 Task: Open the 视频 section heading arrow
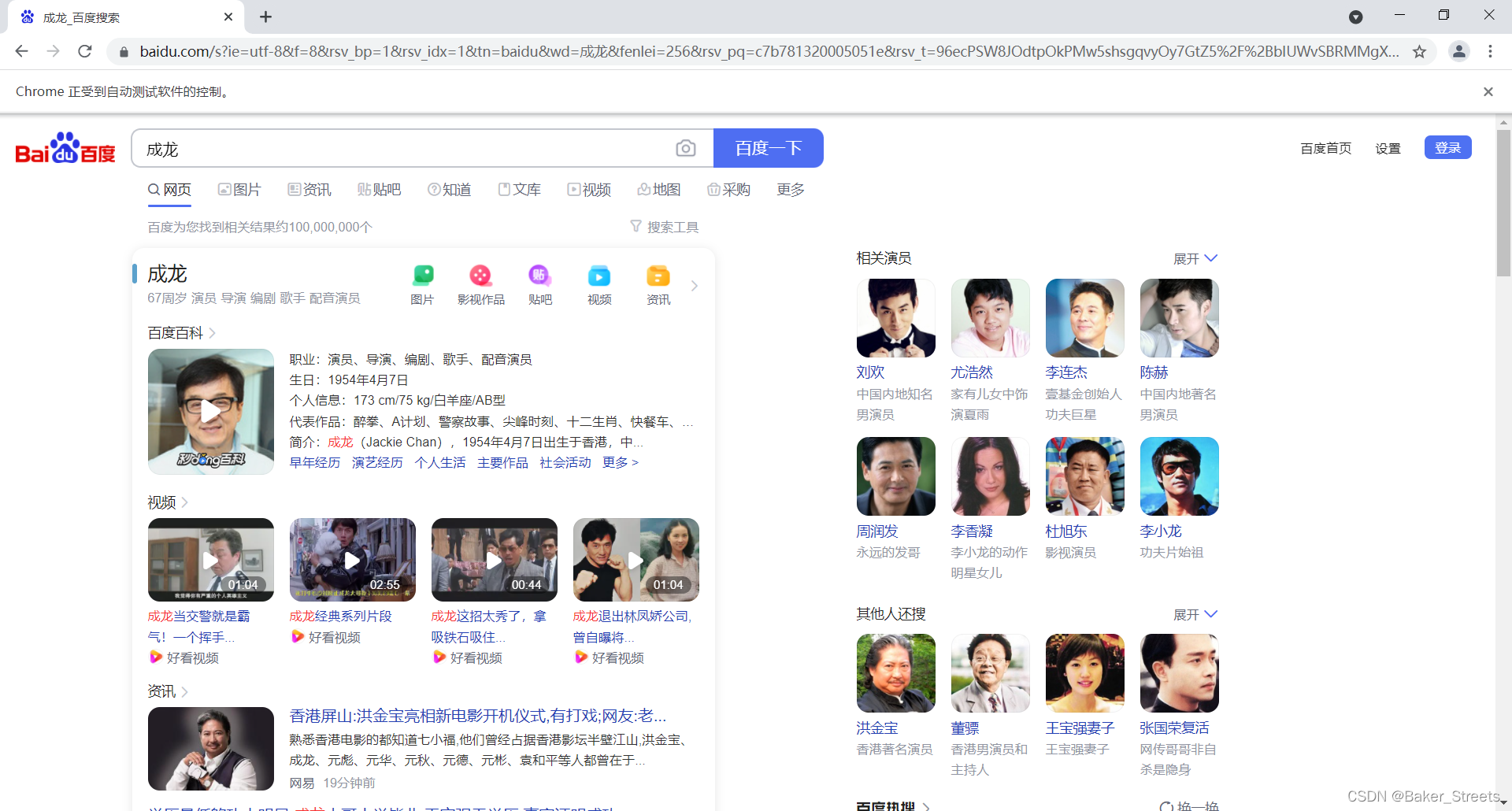[x=185, y=502]
